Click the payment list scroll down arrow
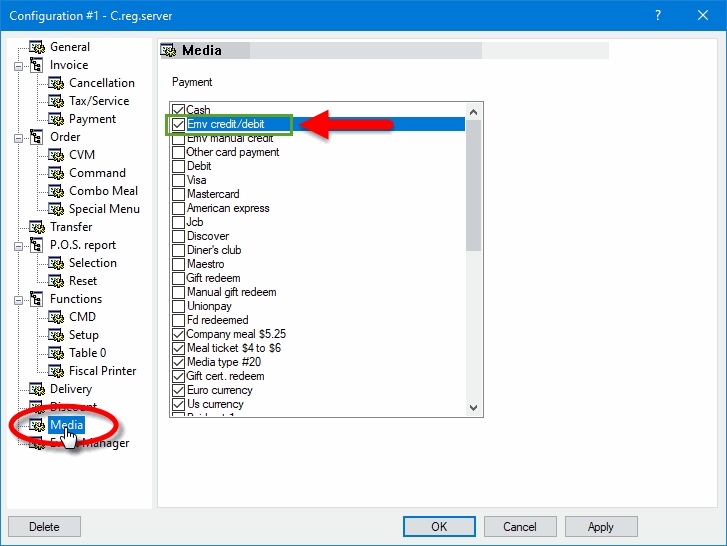Viewport: 727px width, 546px height. (x=474, y=407)
